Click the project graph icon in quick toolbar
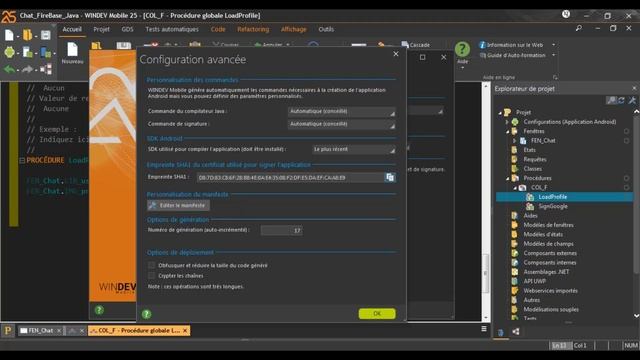The height and width of the screenshot is (360, 640). coord(46,69)
